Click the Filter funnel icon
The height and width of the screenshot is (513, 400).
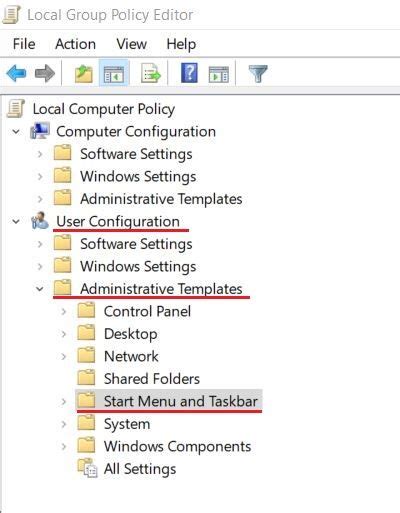pos(258,73)
